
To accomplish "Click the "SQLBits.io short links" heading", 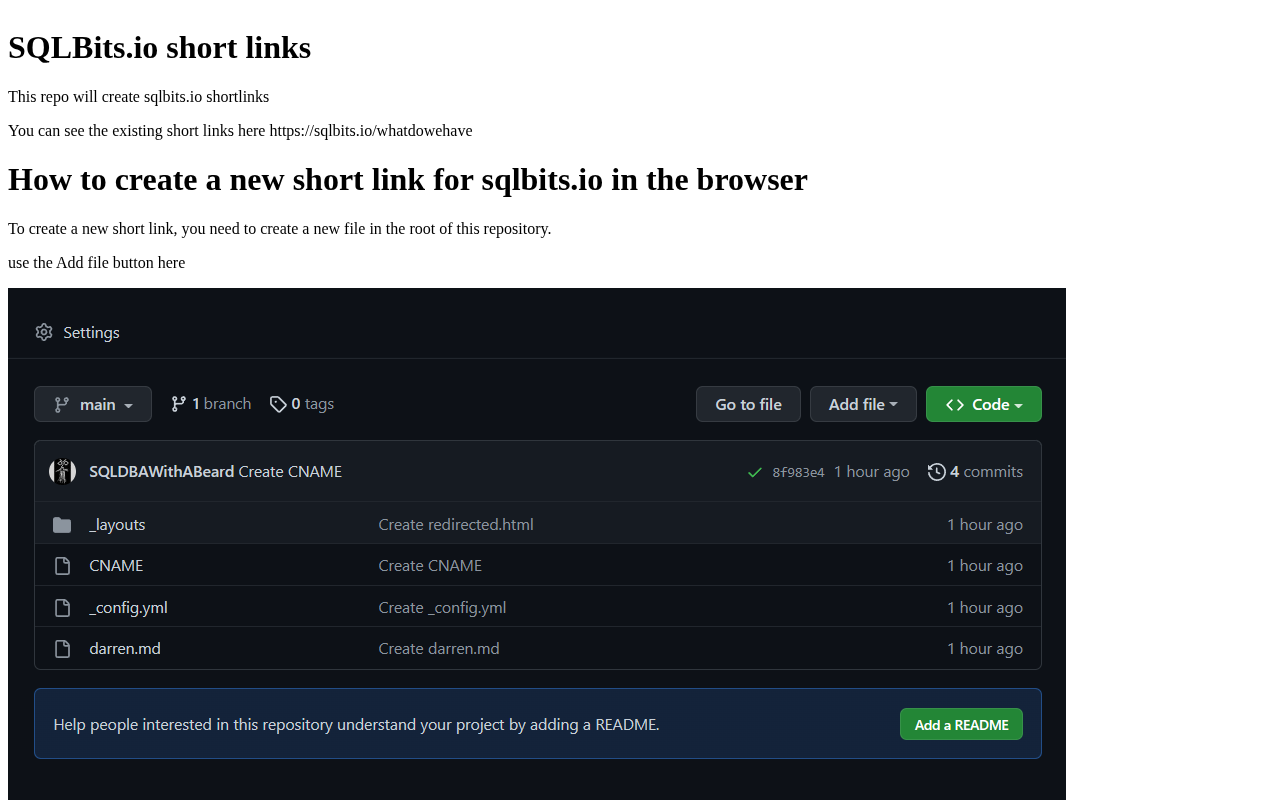I will pyautogui.click(x=160, y=47).
